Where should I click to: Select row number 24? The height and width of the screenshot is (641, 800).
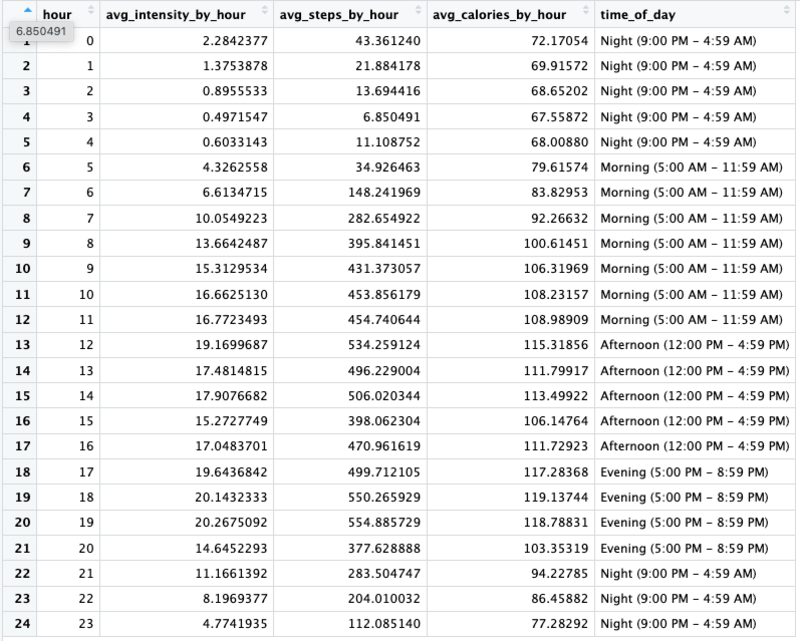click(x=22, y=624)
